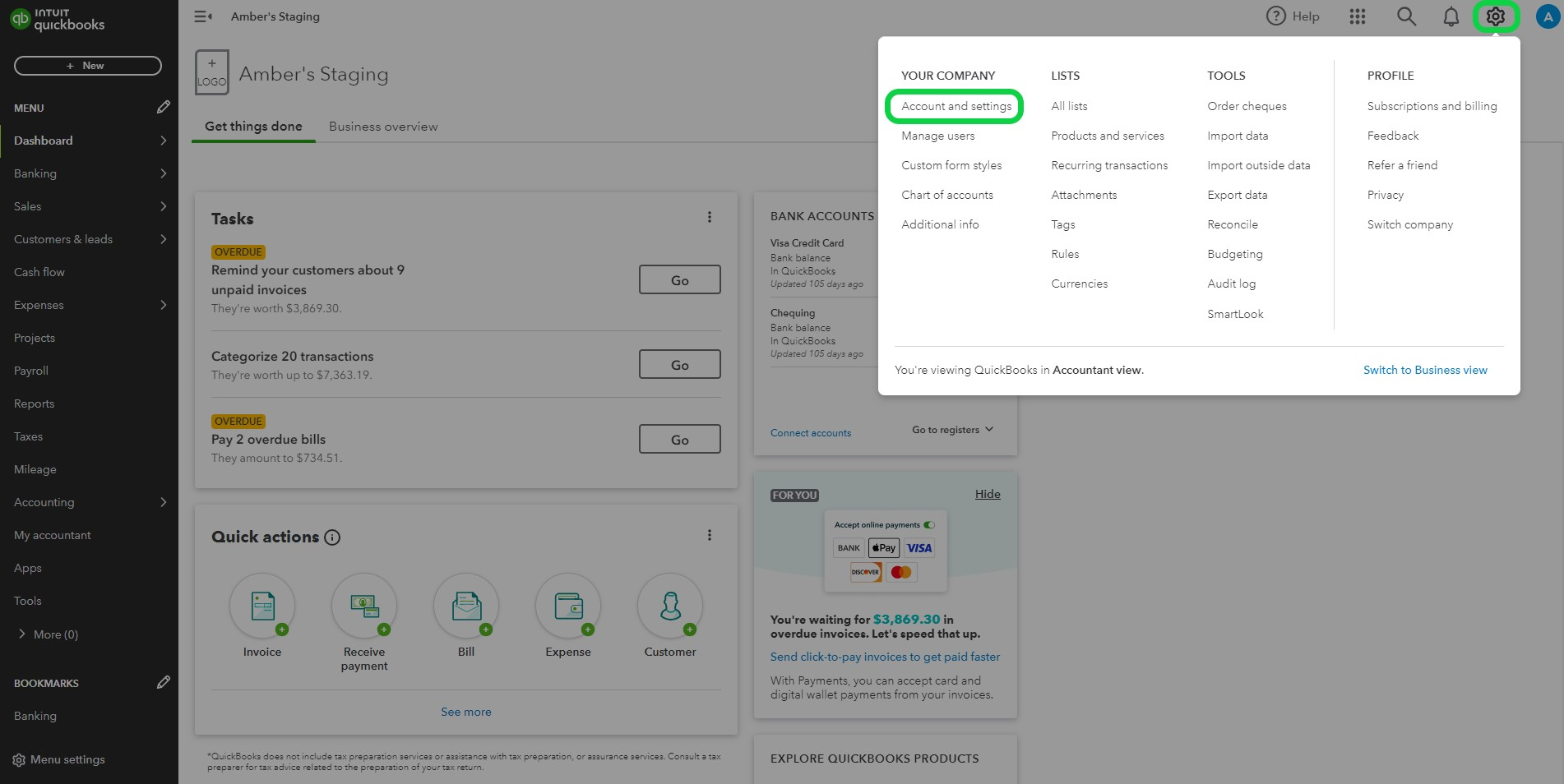Screen dimensions: 1564x784
Task: Open Account and settings
Action: [956, 106]
